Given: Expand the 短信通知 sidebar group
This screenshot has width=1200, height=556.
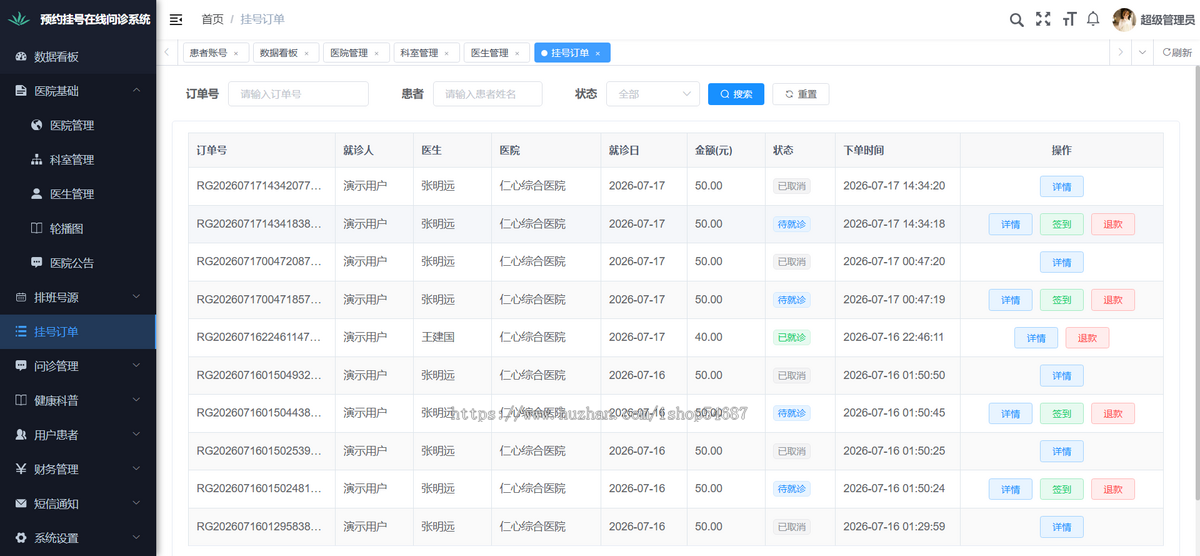Looking at the screenshot, I should pyautogui.click(x=78, y=504).
